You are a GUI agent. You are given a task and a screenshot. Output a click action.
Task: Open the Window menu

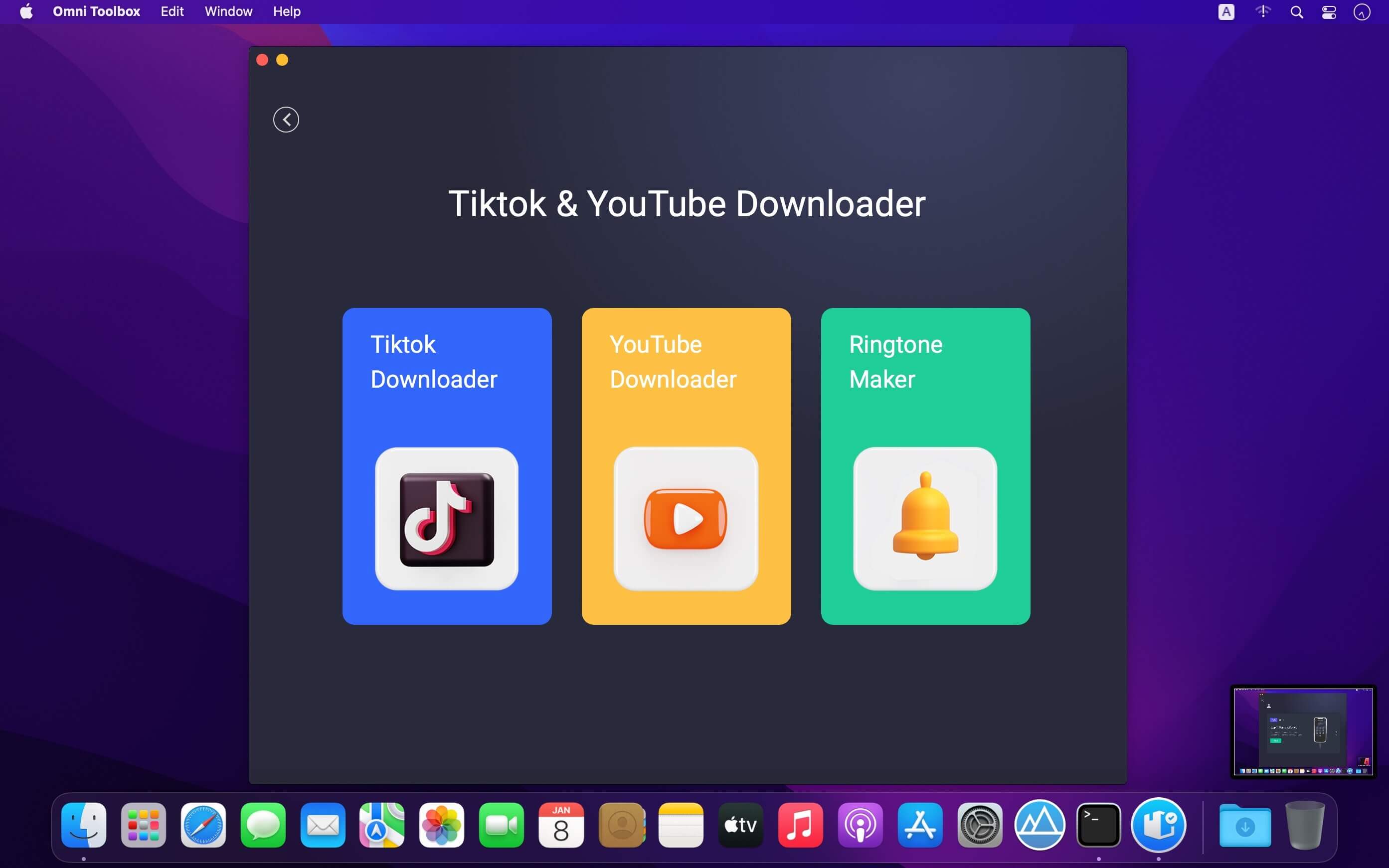(x=227, y=11)
